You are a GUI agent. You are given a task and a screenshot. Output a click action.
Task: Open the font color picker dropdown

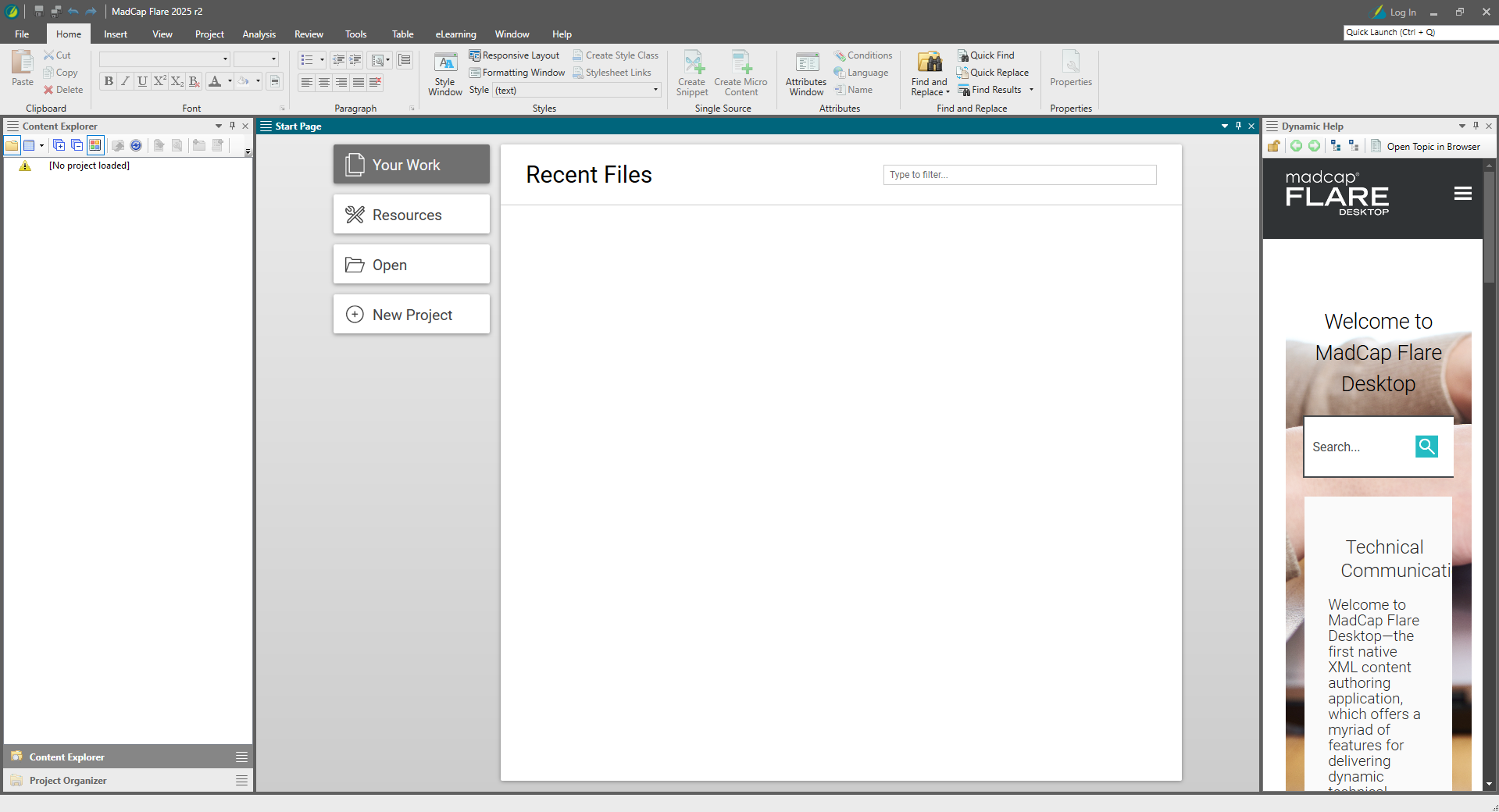click(230, 81)
